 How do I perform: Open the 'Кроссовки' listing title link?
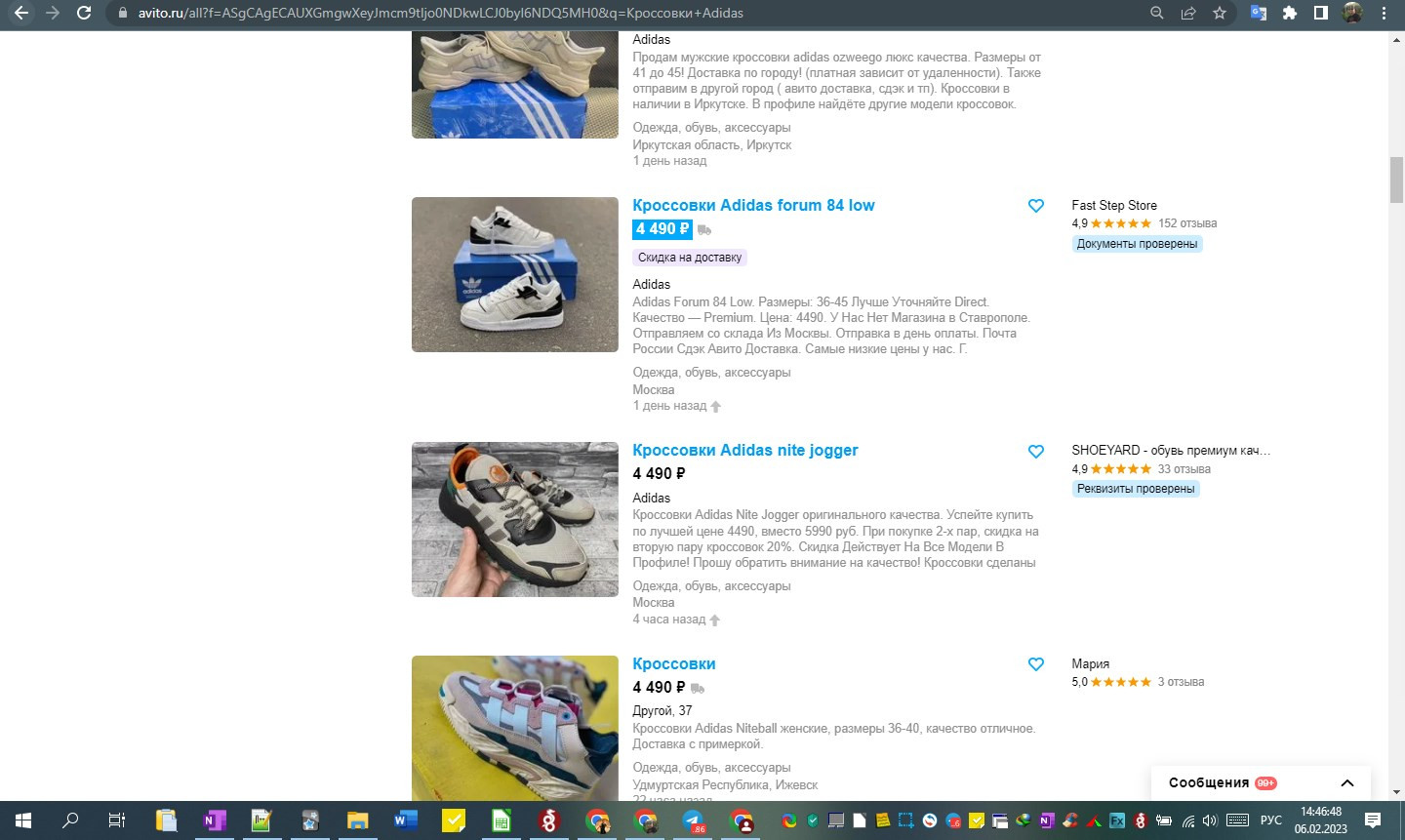click(x=674, y=663)
